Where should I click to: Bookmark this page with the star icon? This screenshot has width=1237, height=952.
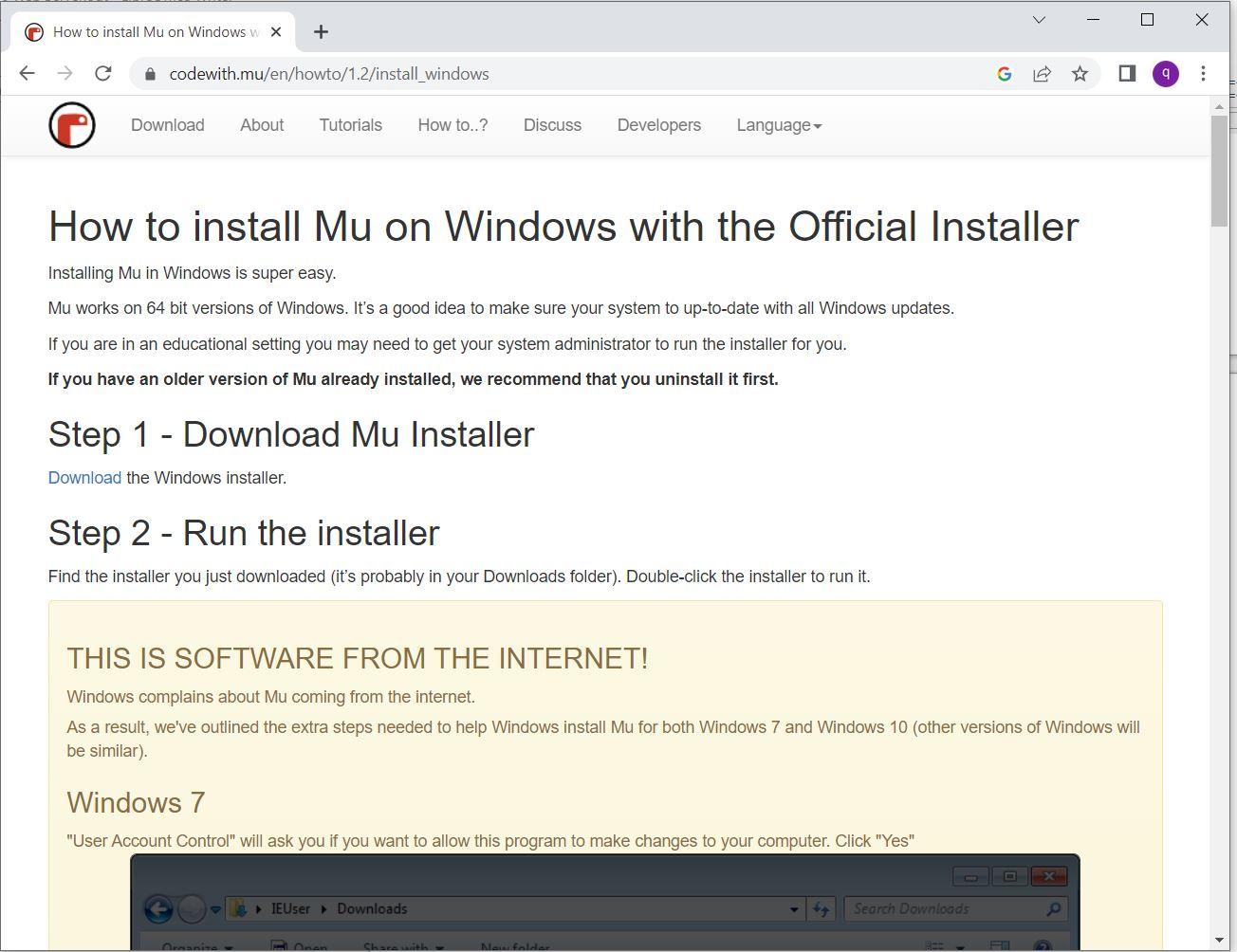pyautogui.click(x=1080, y=73)
